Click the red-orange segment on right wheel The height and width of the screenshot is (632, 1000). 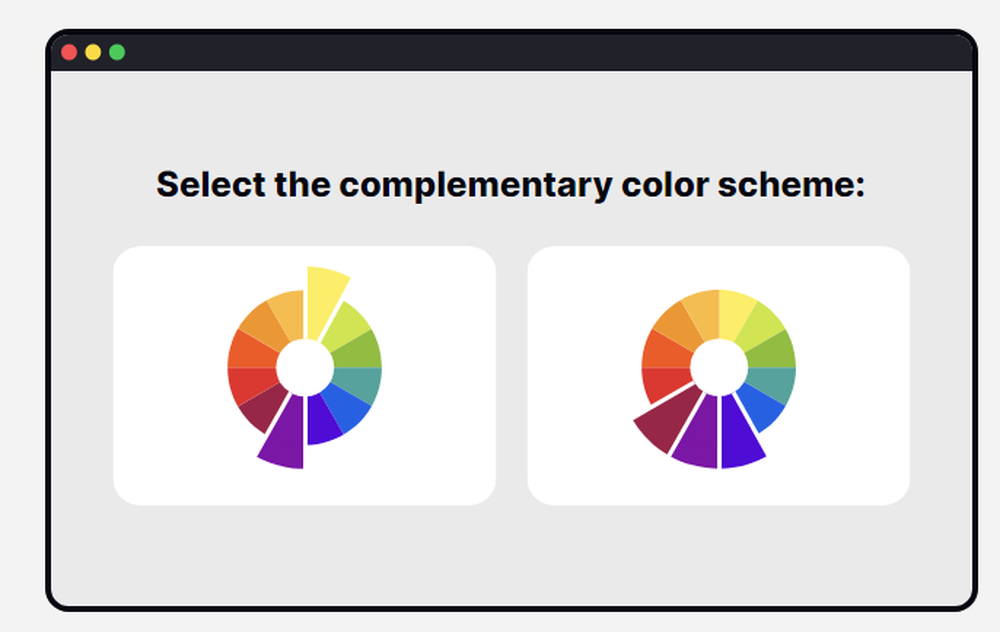(x=664, y=351)
